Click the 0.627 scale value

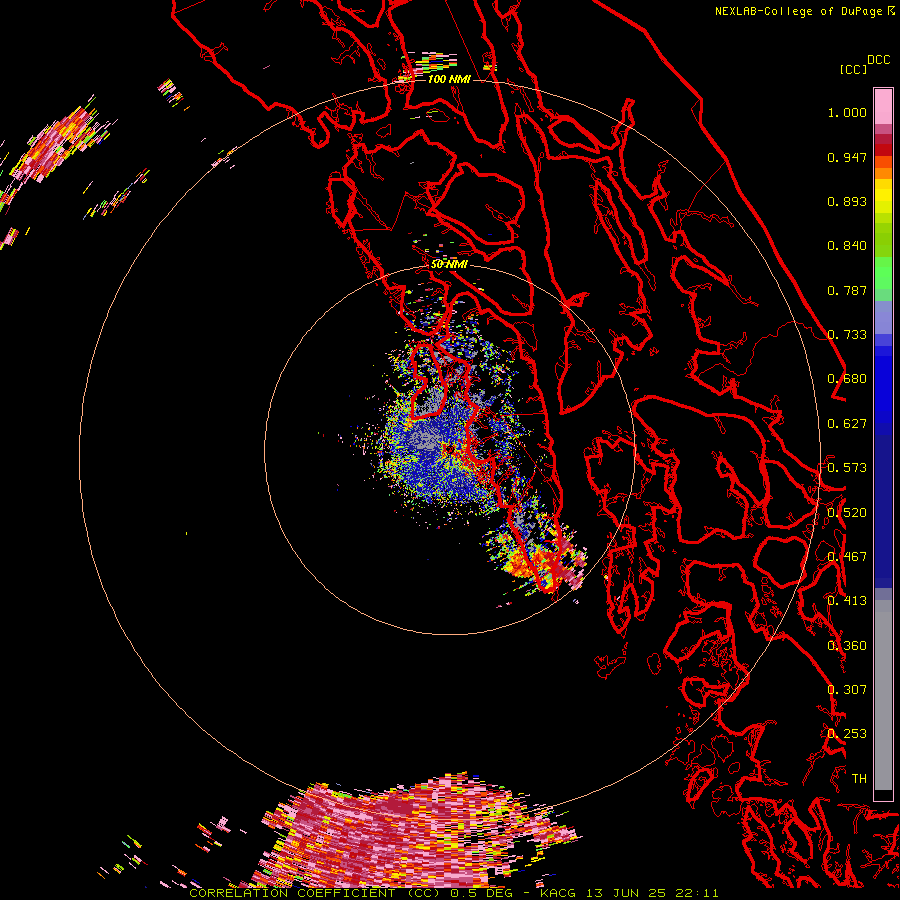tap(847, 424)
